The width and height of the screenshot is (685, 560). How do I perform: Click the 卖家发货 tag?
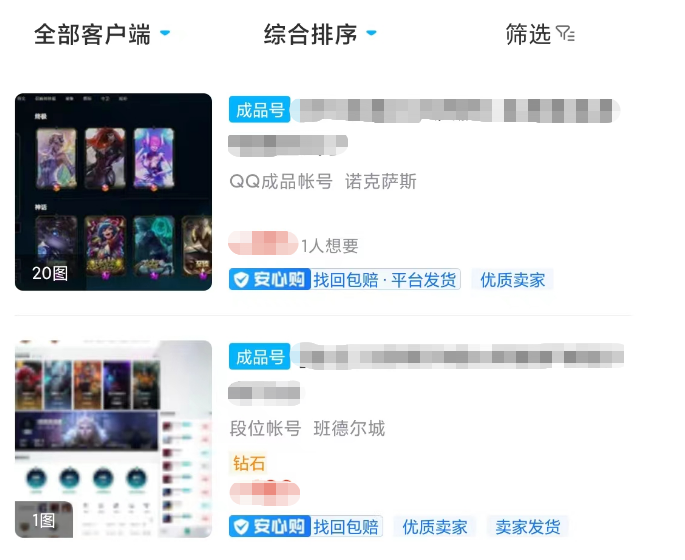point(528,527)
